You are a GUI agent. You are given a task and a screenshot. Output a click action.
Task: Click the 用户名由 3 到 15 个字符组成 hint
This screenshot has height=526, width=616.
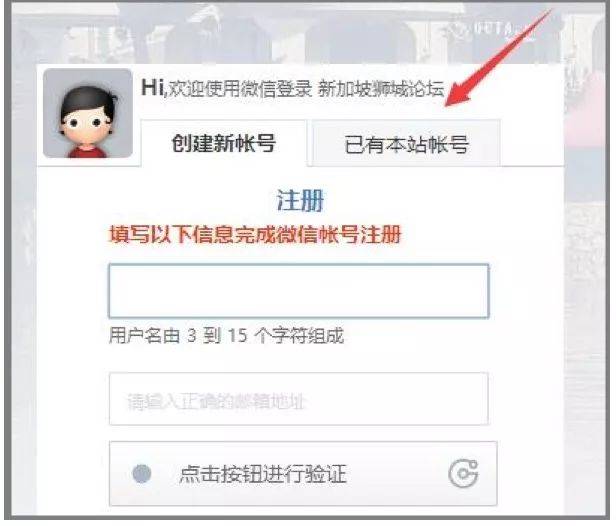[226, 336]
